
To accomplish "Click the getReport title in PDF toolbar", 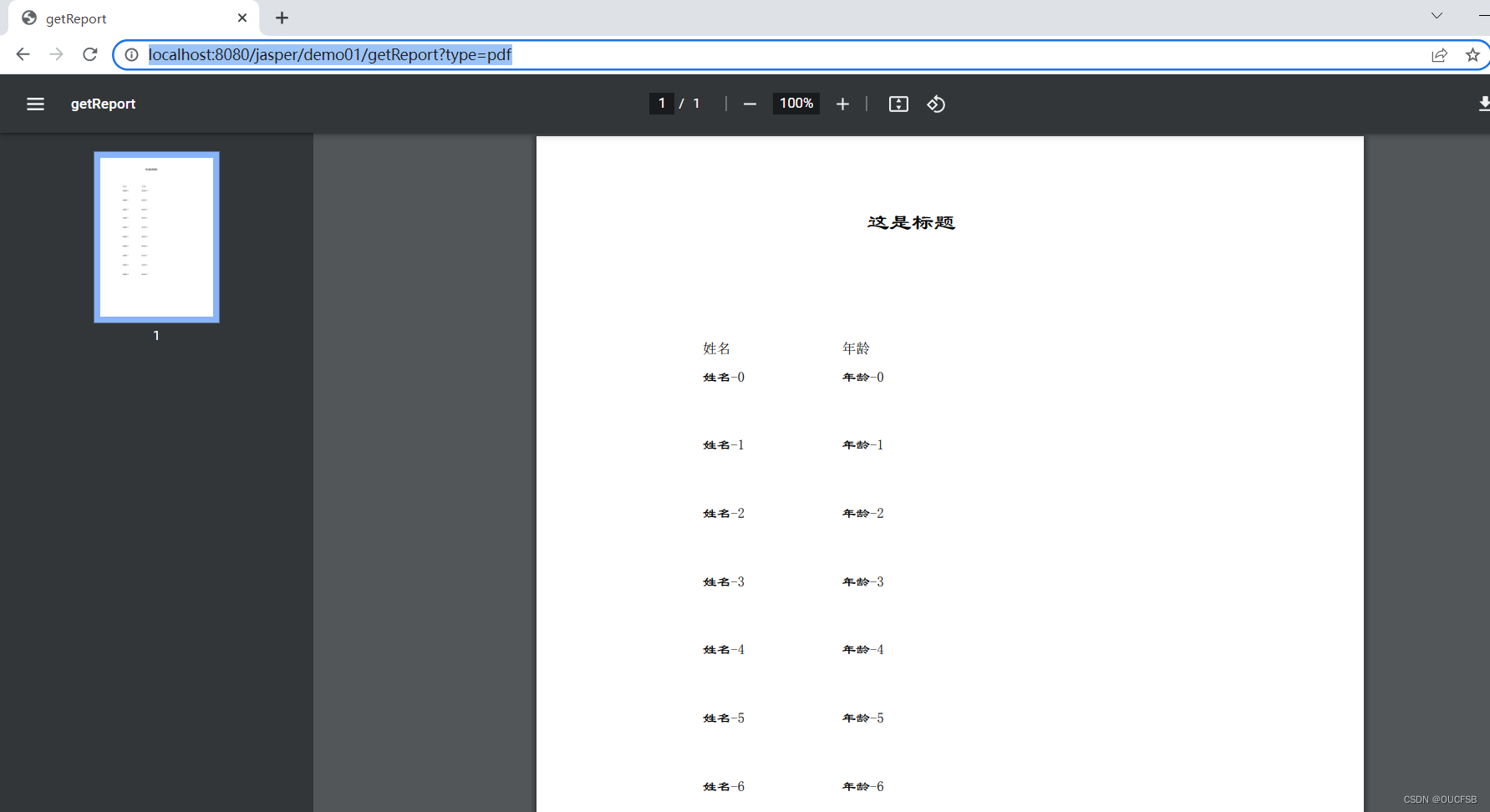I will pos(103,104).
